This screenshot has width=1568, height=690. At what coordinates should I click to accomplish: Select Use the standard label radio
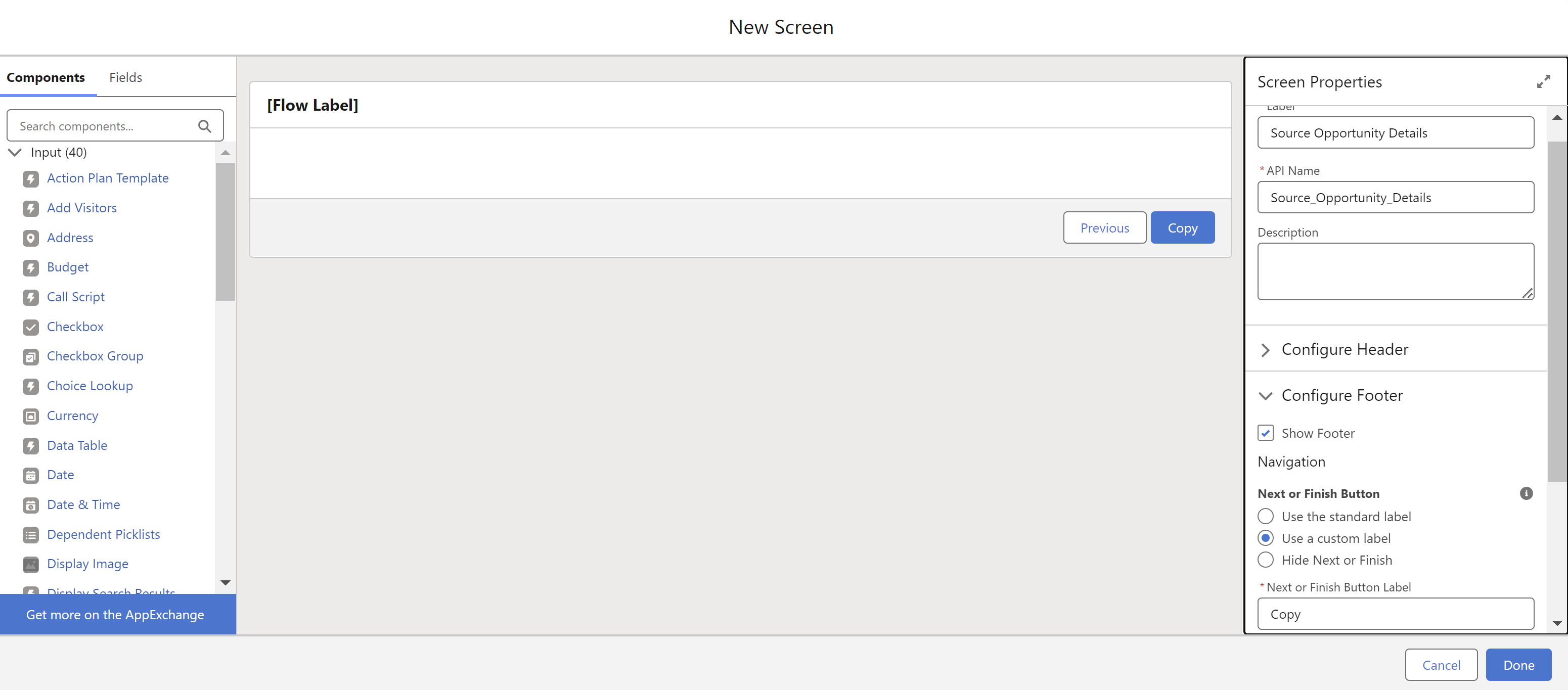[x=1266, y=517]
